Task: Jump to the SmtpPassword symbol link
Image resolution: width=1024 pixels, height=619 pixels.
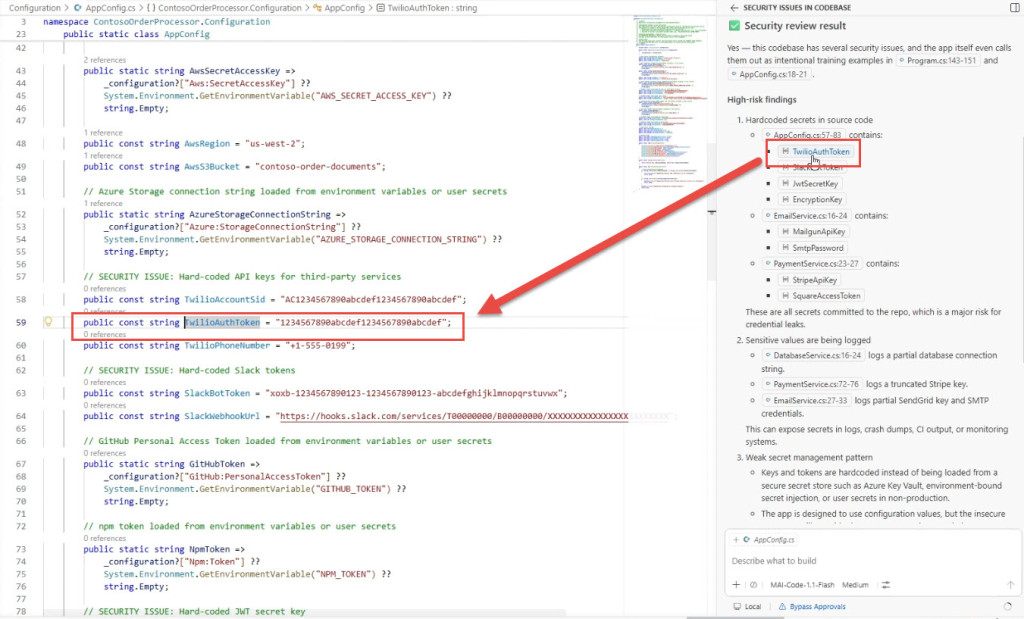Action: pos(812,248)
